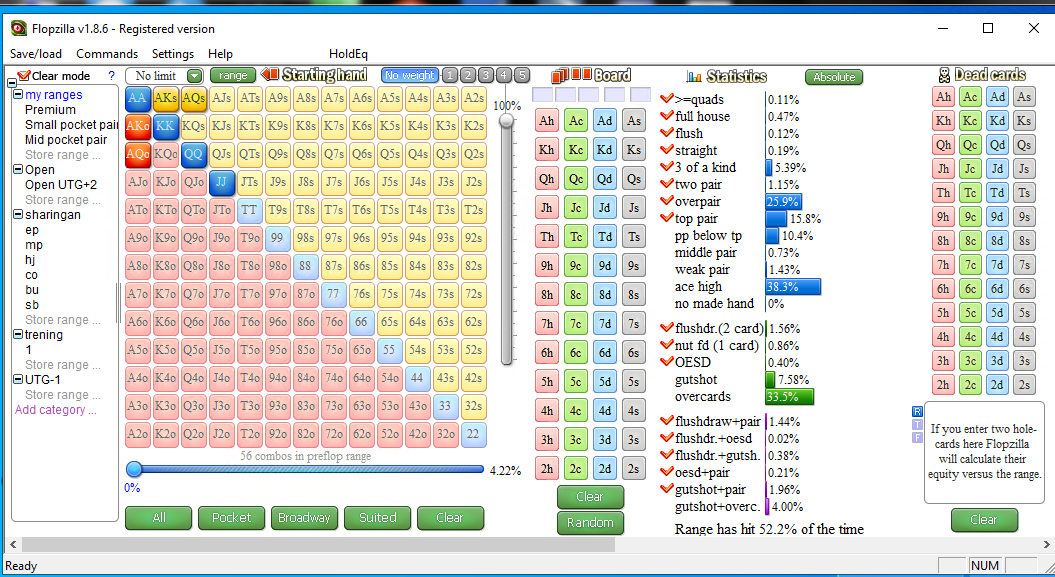
Task: Select weight button 3
Action: (x=486, y=75)
